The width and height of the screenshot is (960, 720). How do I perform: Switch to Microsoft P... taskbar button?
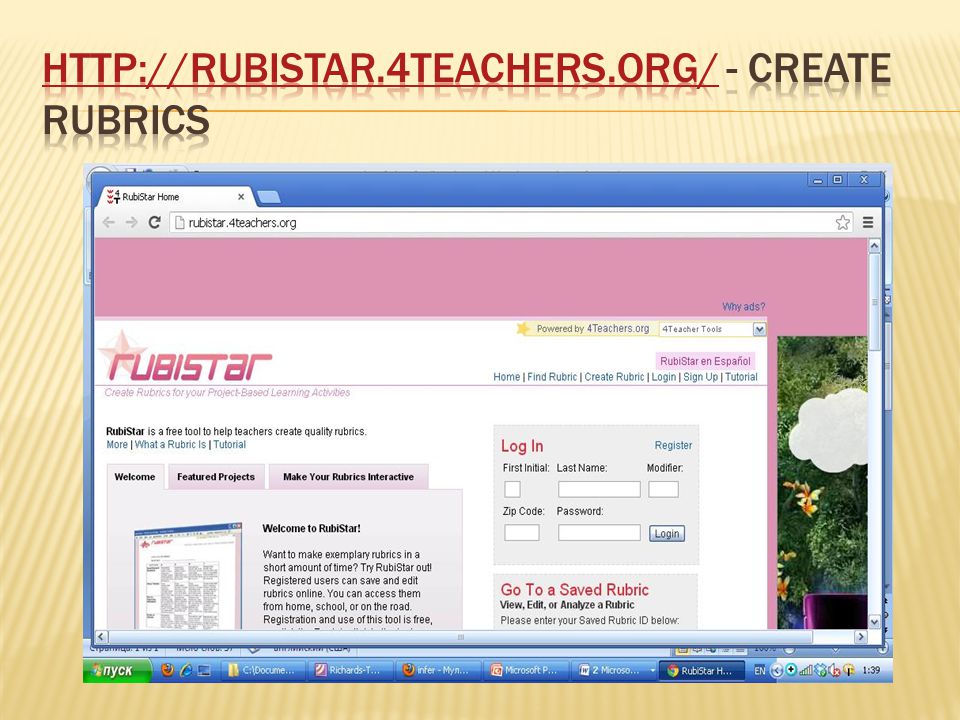(x=525, y=670)
